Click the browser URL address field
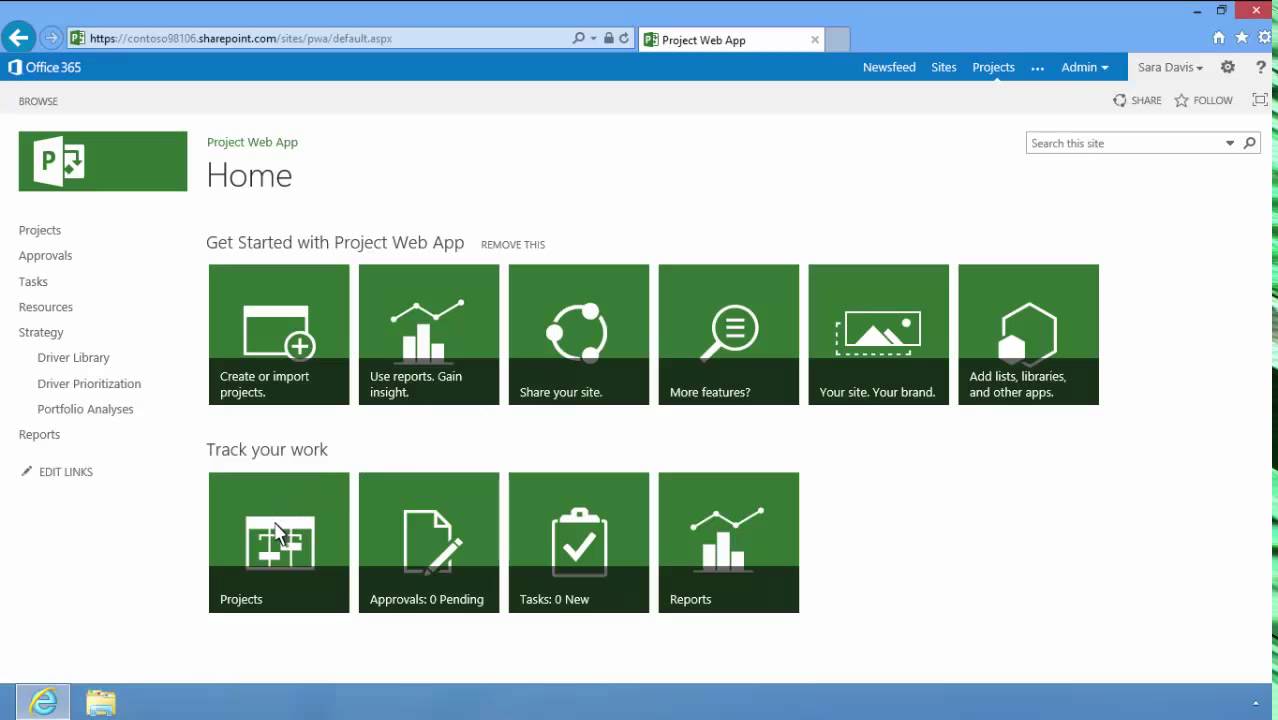Screen dimensions: 1278x720 click(x=320, y=38)
